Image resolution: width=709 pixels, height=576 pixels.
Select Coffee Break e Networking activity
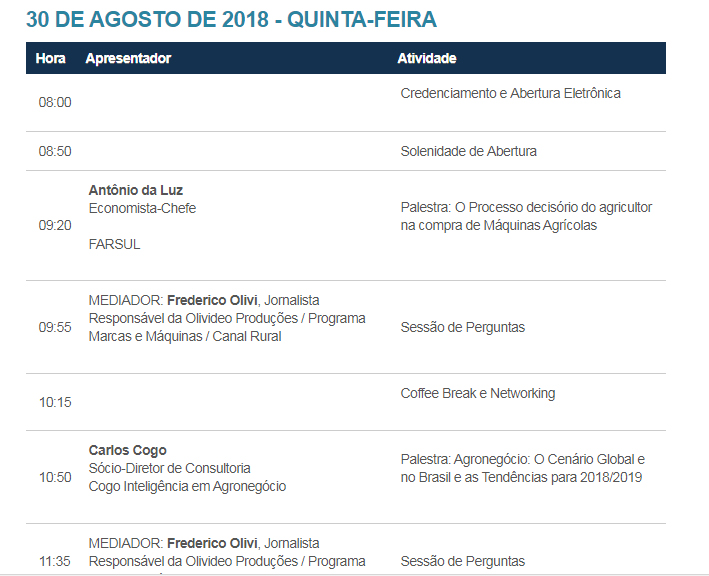pyautogui.click(x=477, y=393)
